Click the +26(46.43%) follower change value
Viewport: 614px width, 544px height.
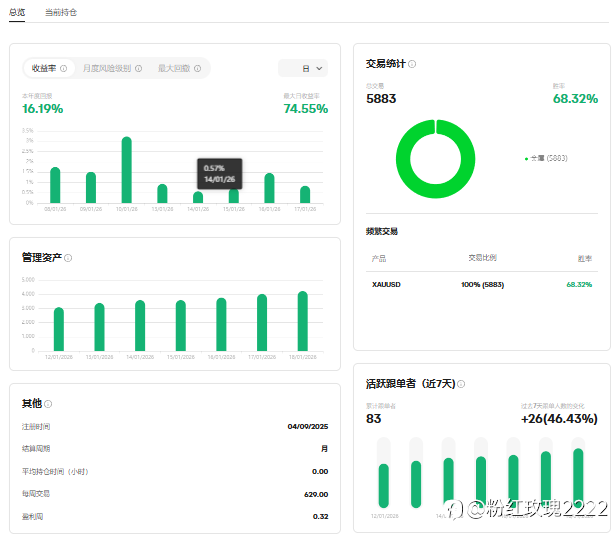[559, 419]
